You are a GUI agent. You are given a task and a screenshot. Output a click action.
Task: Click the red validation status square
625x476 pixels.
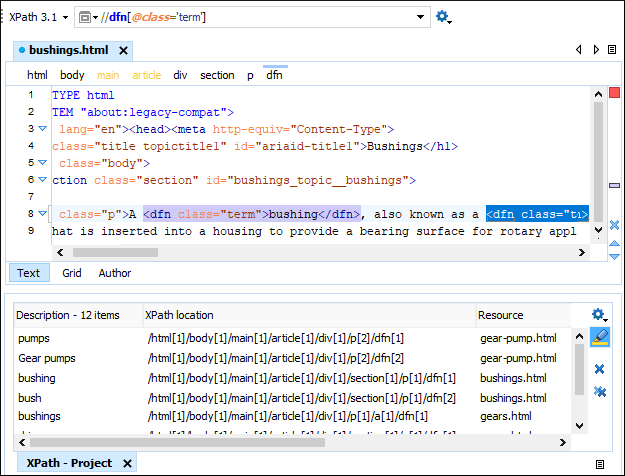614,93
